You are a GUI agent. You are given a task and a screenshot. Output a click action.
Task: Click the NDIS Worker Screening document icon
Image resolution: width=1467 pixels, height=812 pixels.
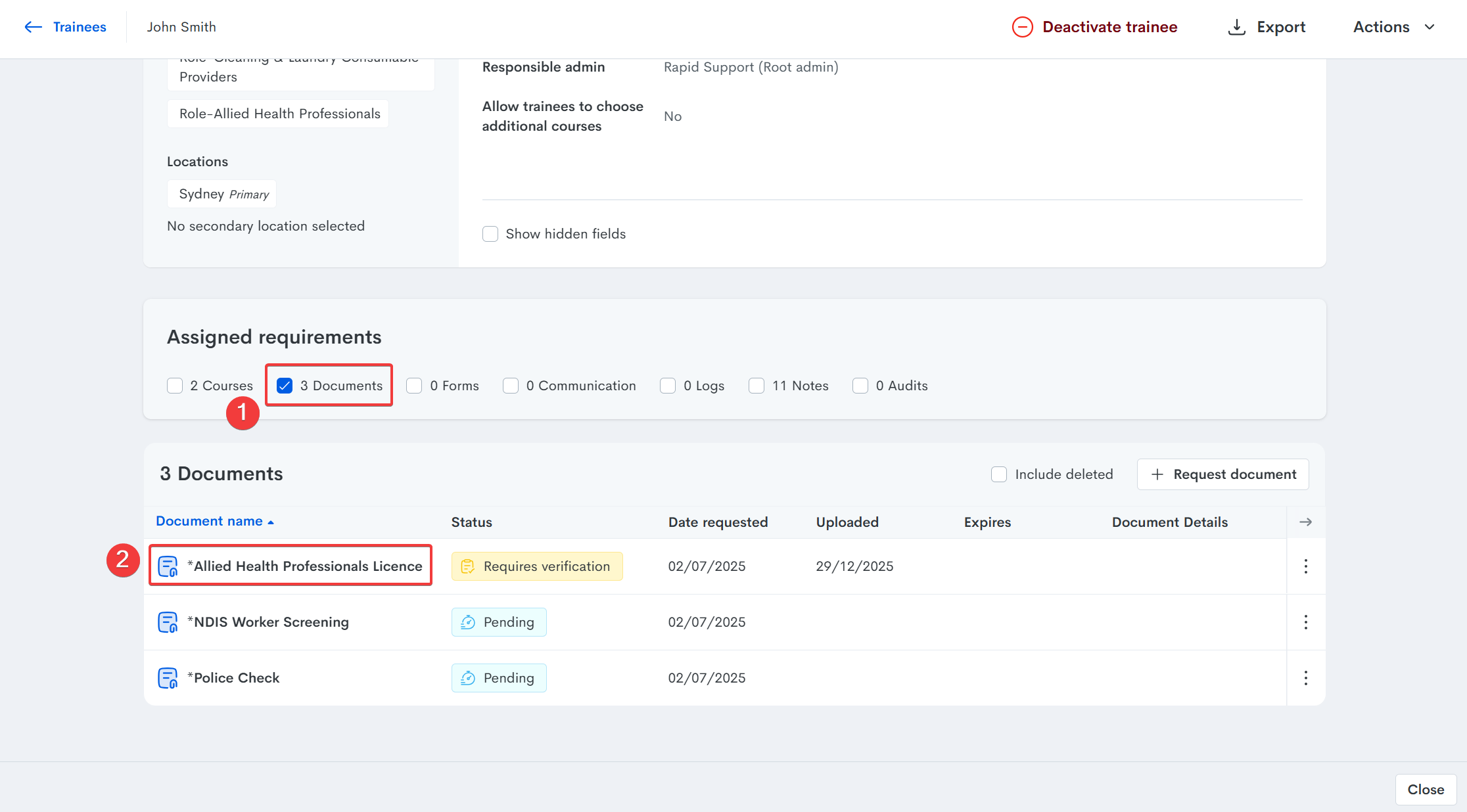coord(168,622)
